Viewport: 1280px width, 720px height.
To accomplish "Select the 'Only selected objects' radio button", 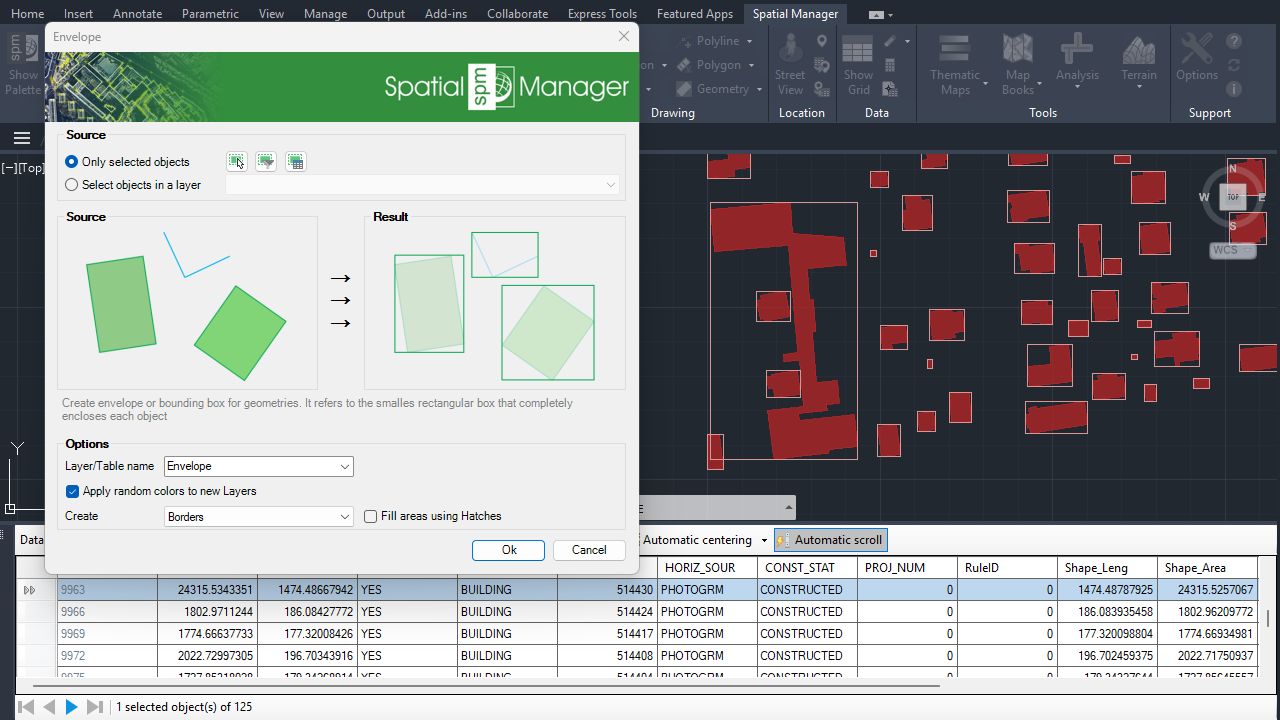I will click(x=72, y=161).
